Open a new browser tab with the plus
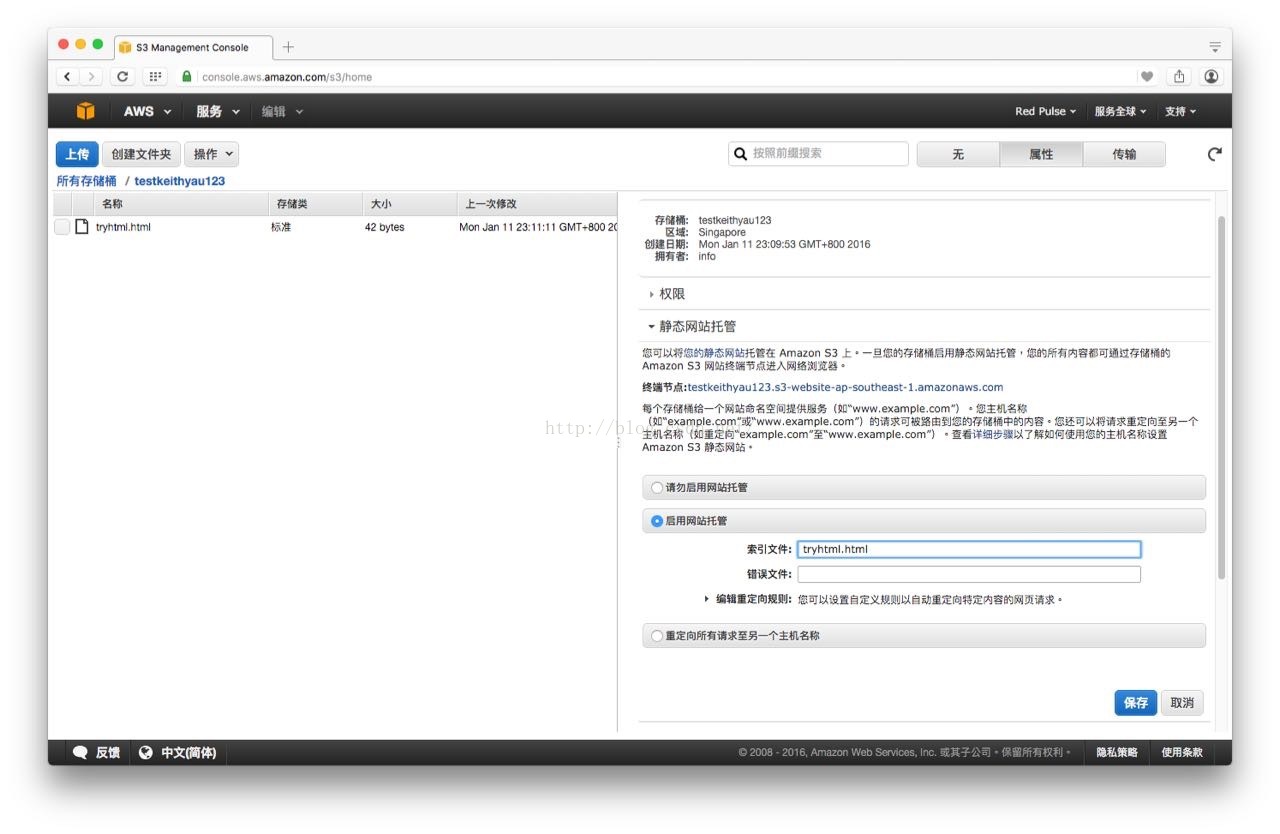 coord(288,47)
